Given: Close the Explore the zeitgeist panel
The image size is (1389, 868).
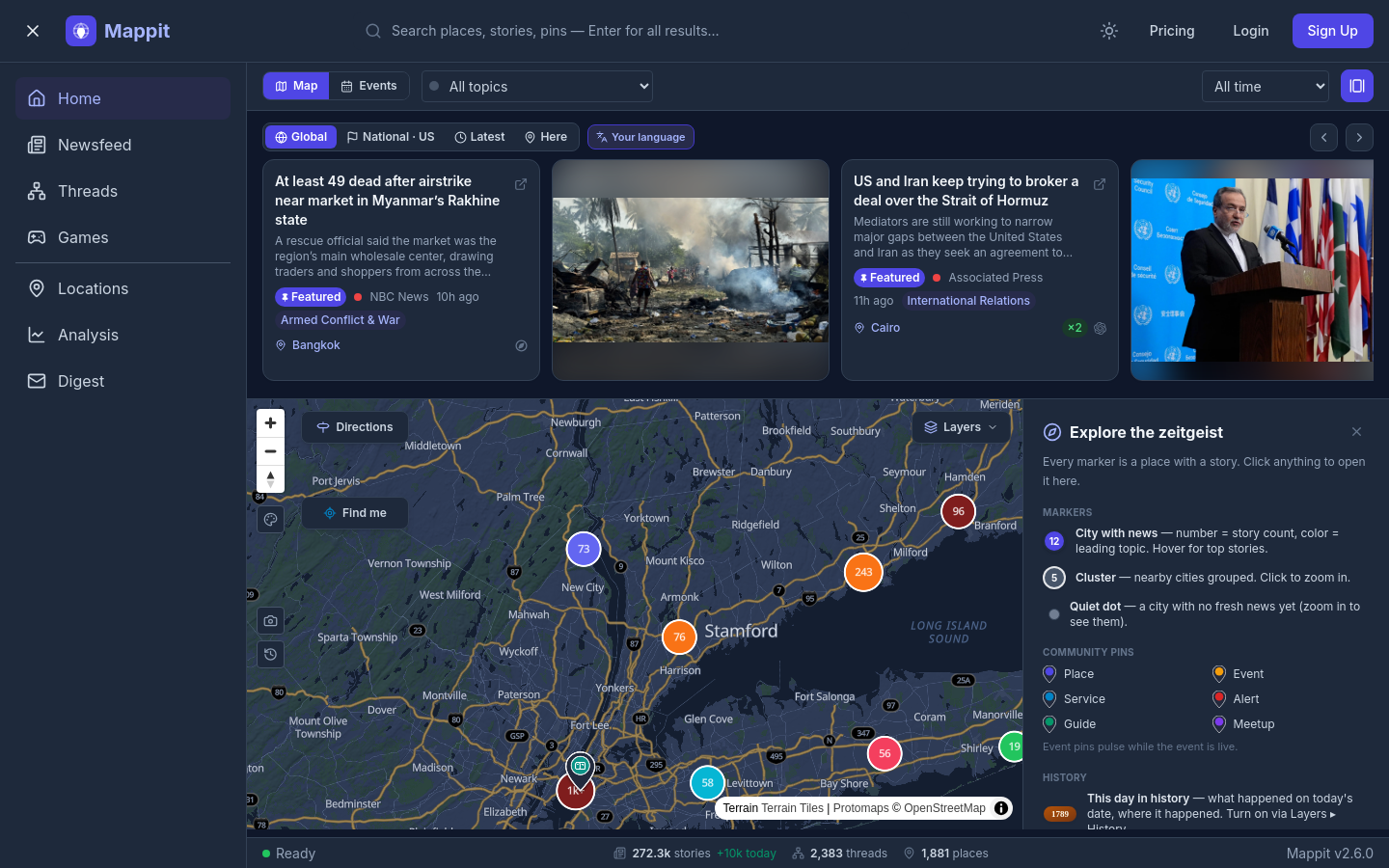Looking at the screenshot, I should click(1356, 432).
